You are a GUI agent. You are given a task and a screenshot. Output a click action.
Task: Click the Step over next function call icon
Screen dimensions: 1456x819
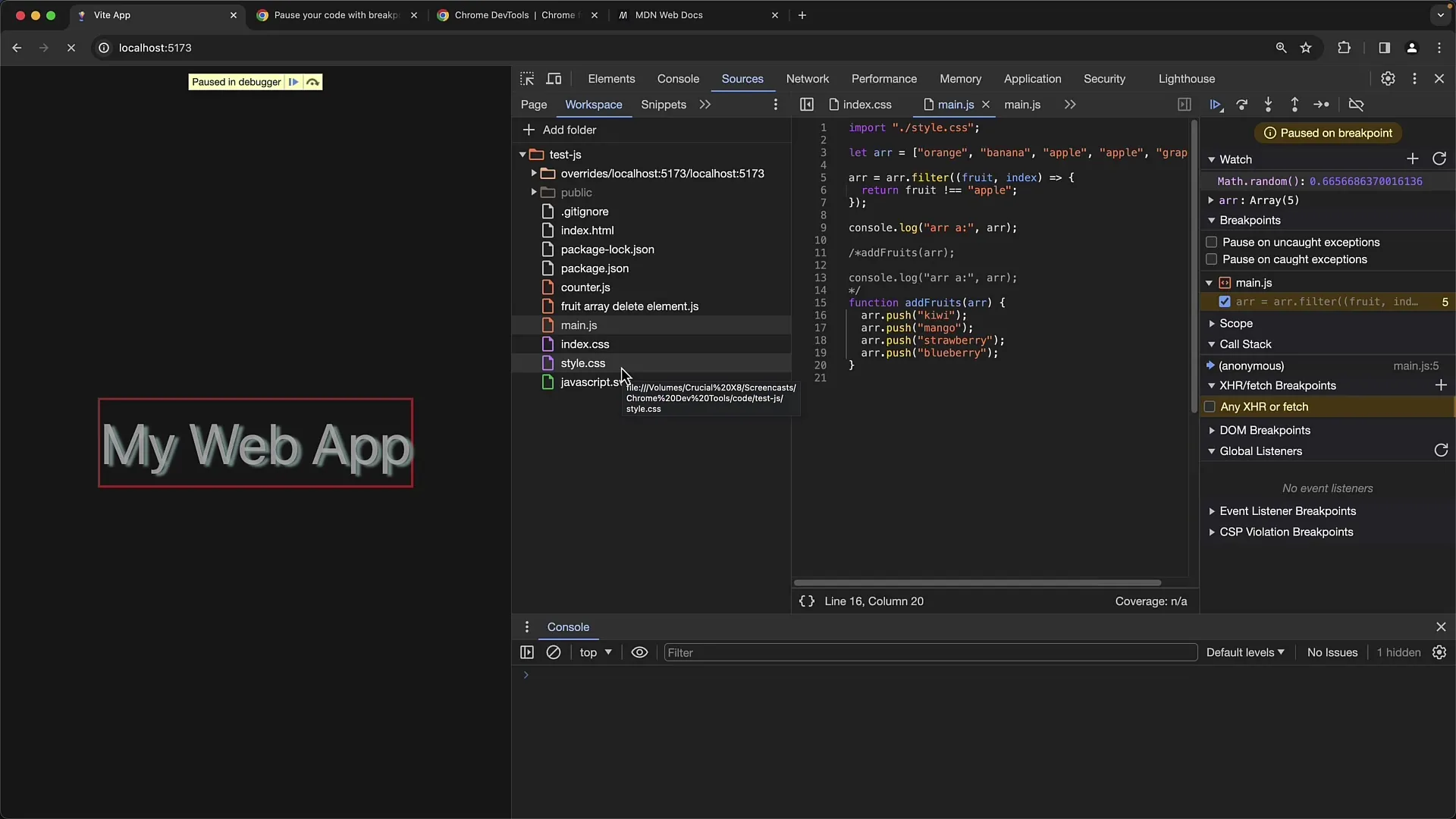tap(1242, 105)
